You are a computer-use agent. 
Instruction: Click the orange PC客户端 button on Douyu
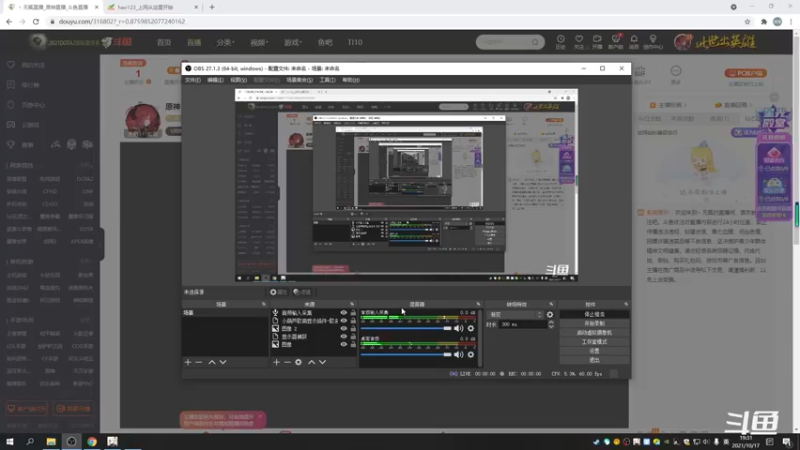click(745, 73)
